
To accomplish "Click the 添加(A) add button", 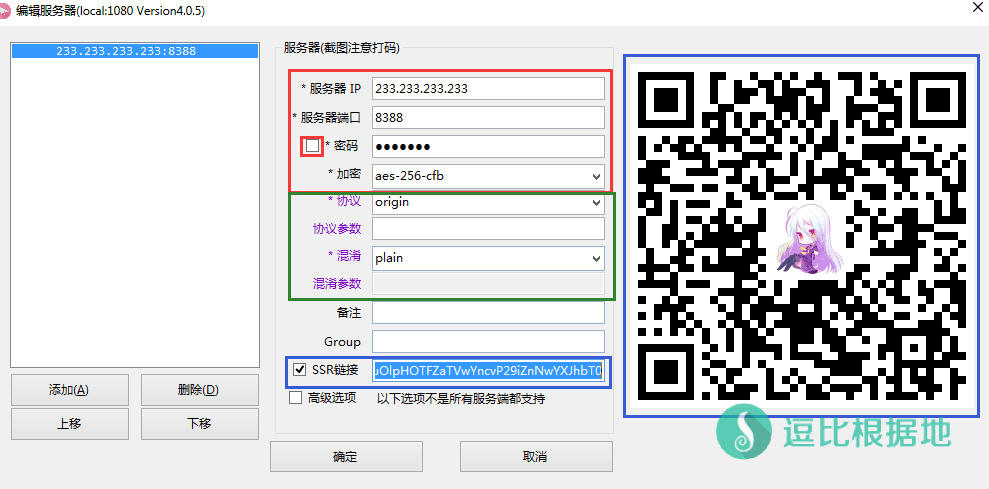I will pyautogui.click(x=69, y=390).
